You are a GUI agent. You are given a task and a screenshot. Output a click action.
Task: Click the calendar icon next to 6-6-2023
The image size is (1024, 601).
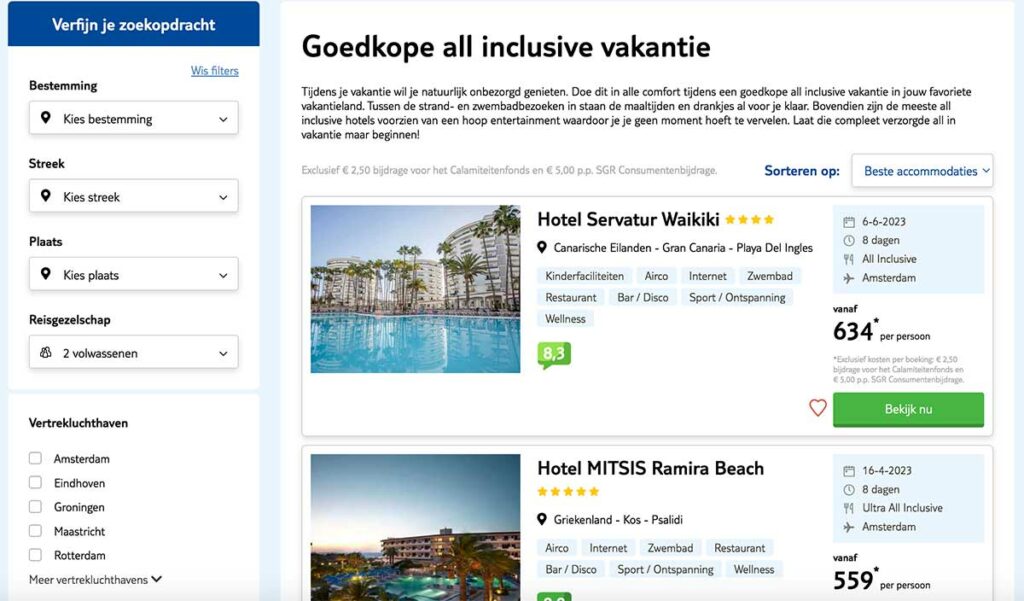(849, 222)
